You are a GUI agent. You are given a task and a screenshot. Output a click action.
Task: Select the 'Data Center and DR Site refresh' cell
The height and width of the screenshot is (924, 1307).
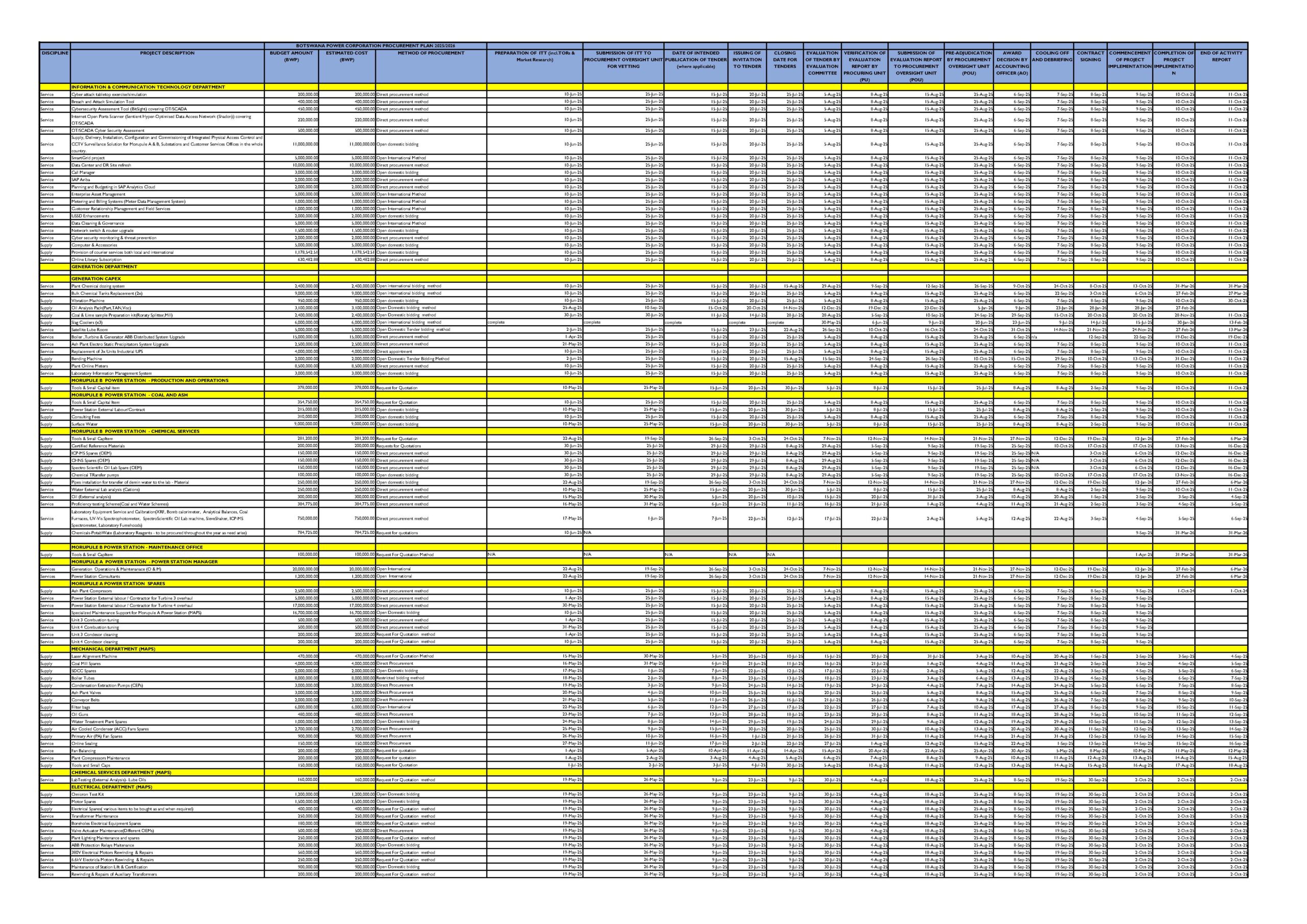(167, 165)
